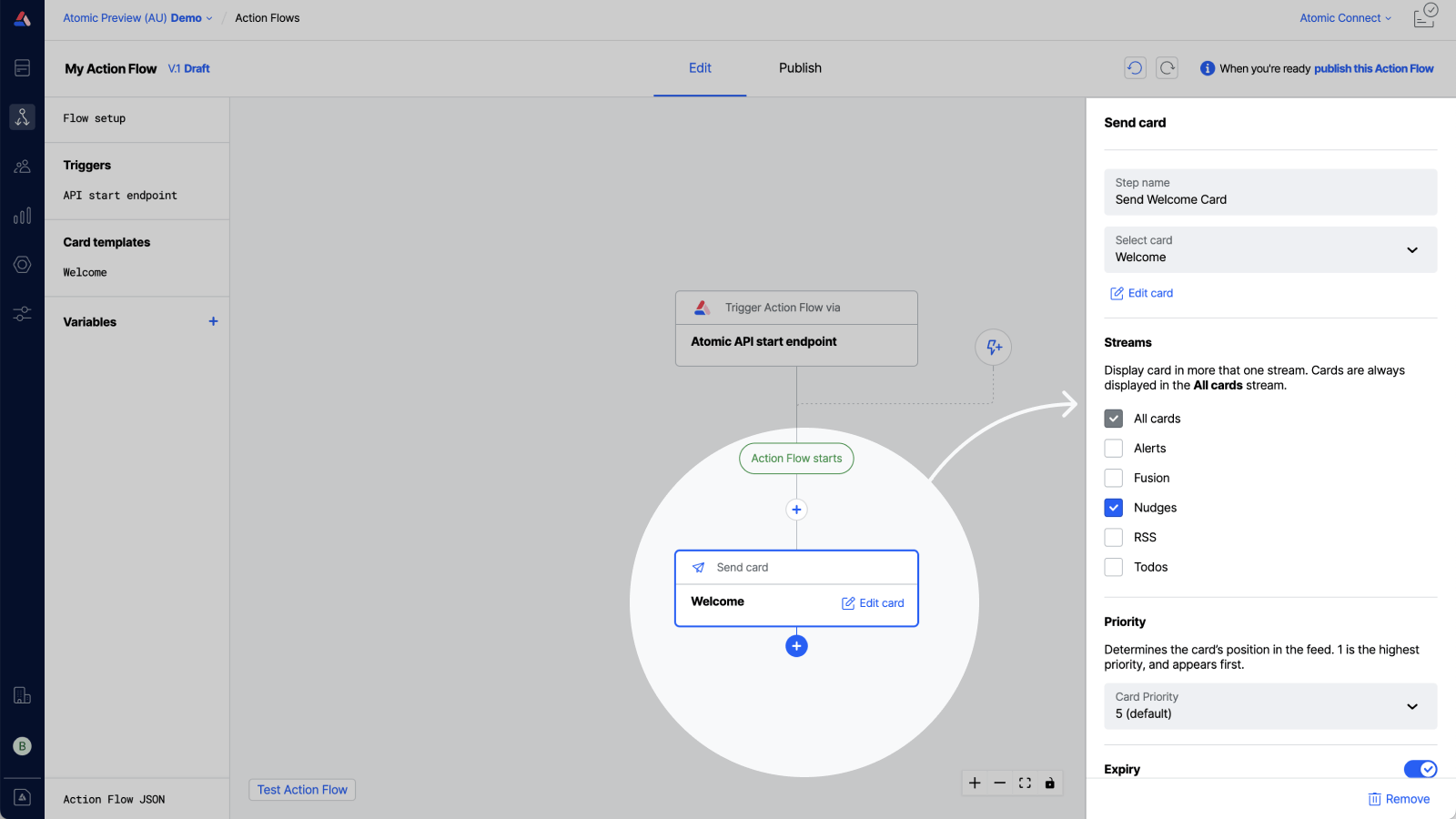This screenshot has width=1456, height=819.
Task: Open the checklist icon at top right
Action: click(1425, 15)
